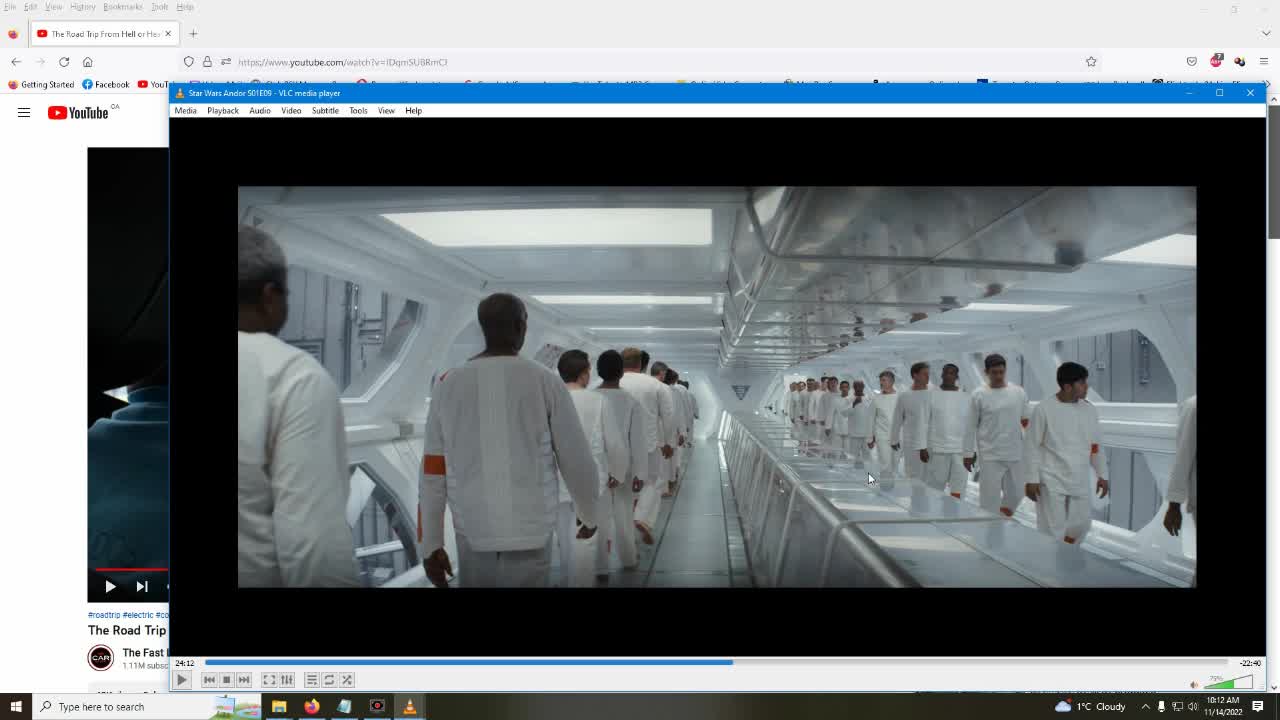
Task: Open VLC Help menu
Action: coord(413,110)
